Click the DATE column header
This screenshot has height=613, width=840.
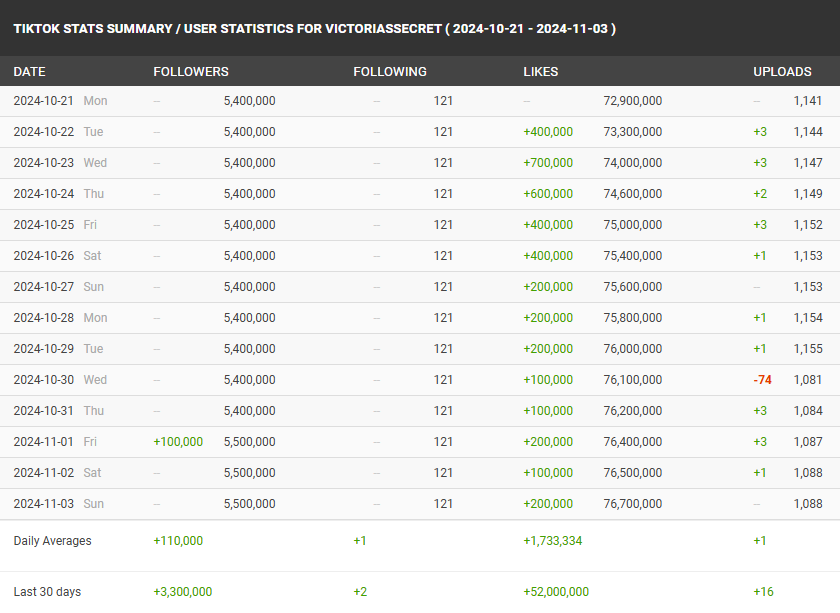(29, 72)
